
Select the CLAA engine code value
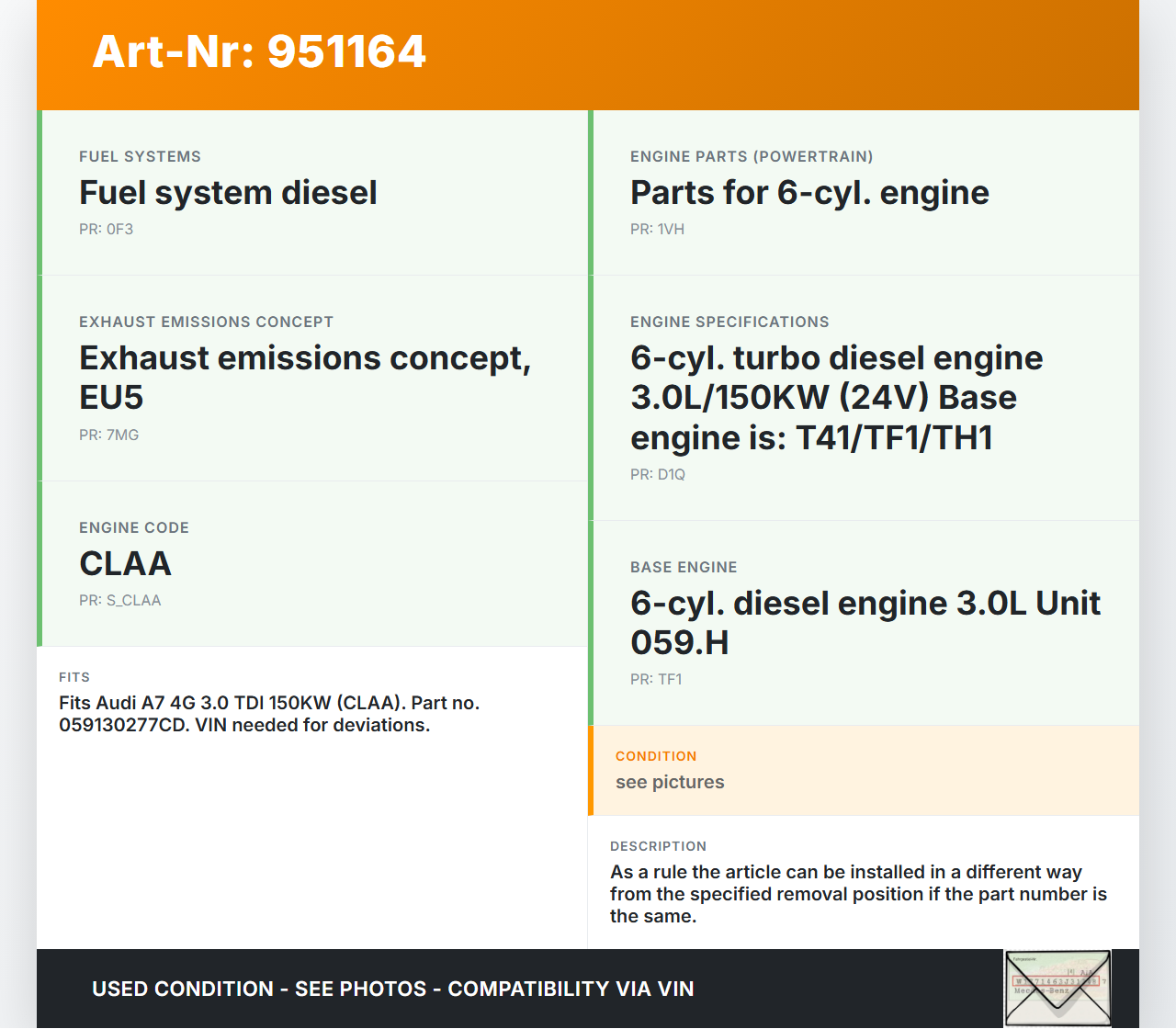125,563
